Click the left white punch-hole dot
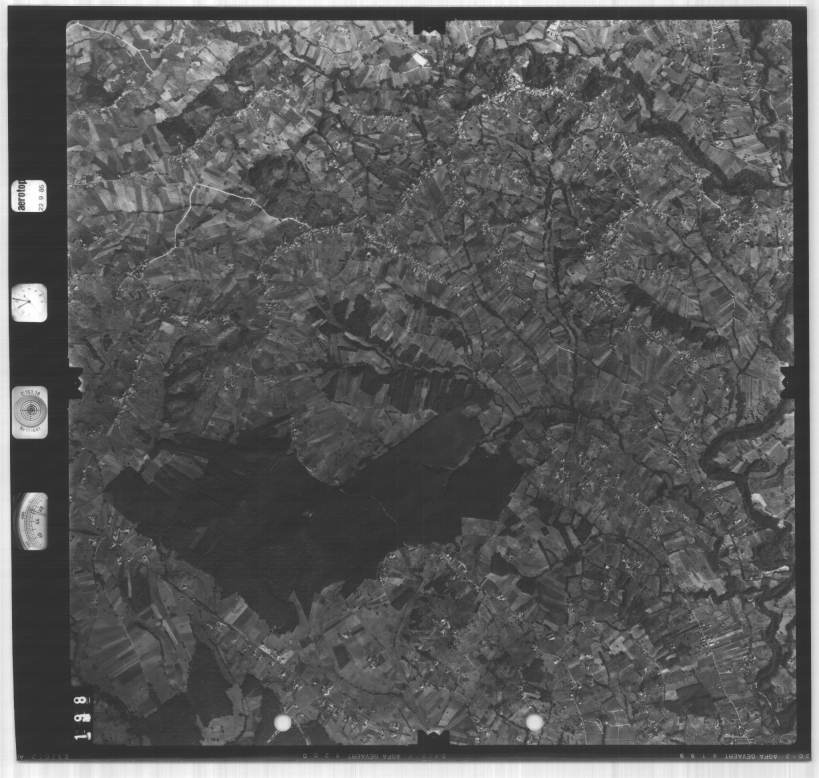 click(283, 722)
